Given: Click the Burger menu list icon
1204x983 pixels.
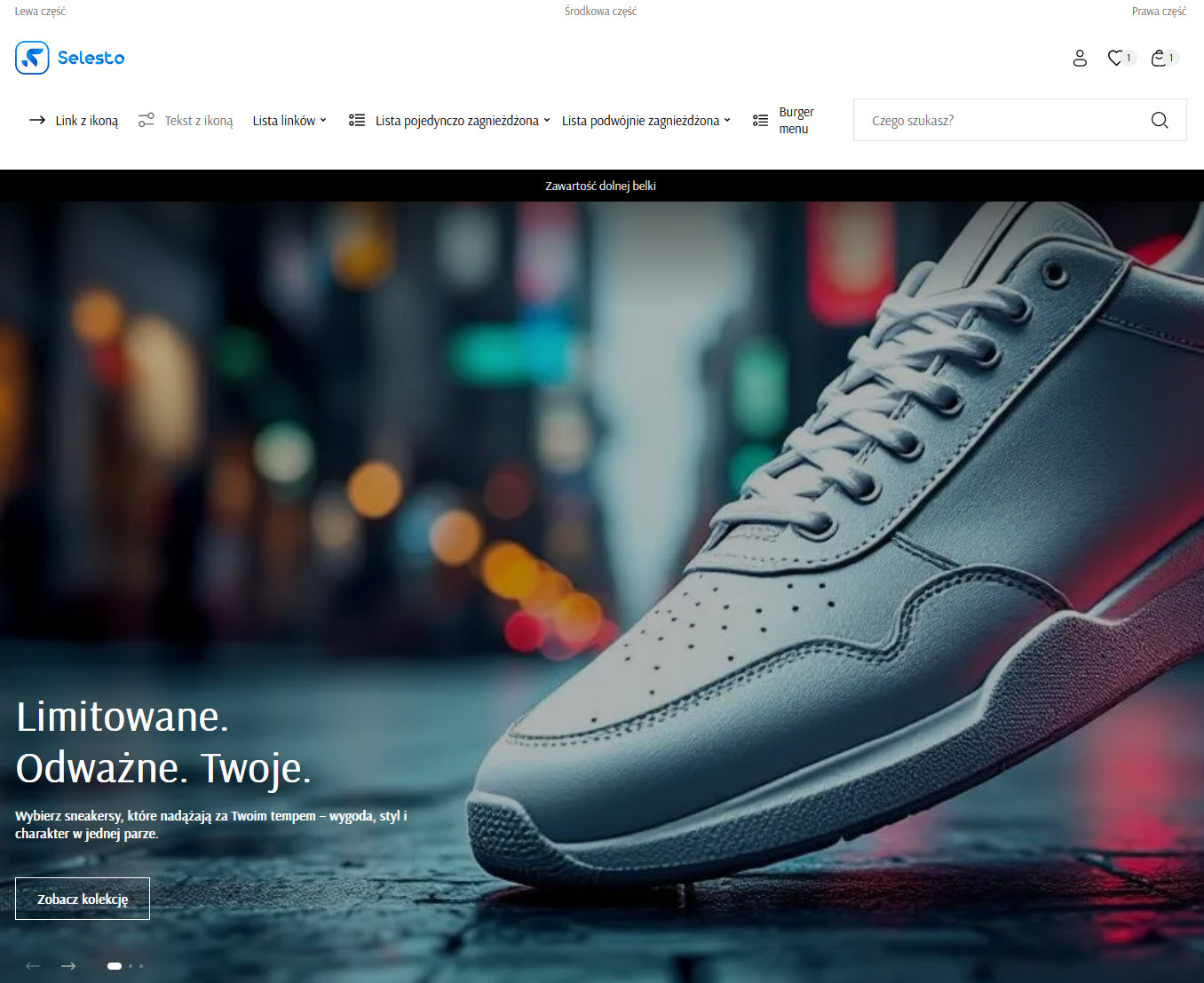Looking at the screenshot, I should click(760, 121).
